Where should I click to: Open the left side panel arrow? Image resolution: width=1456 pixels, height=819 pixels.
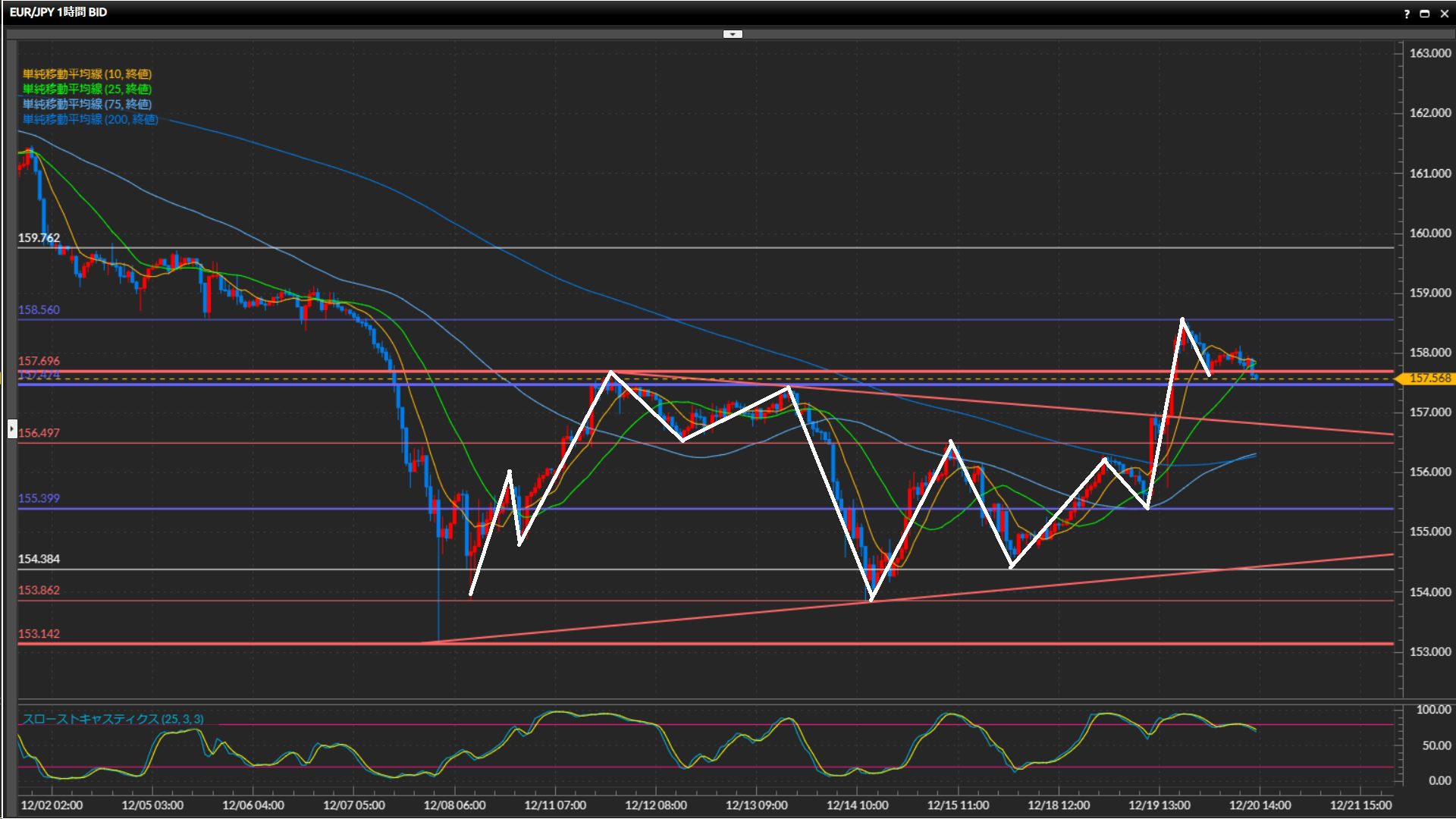12,429
